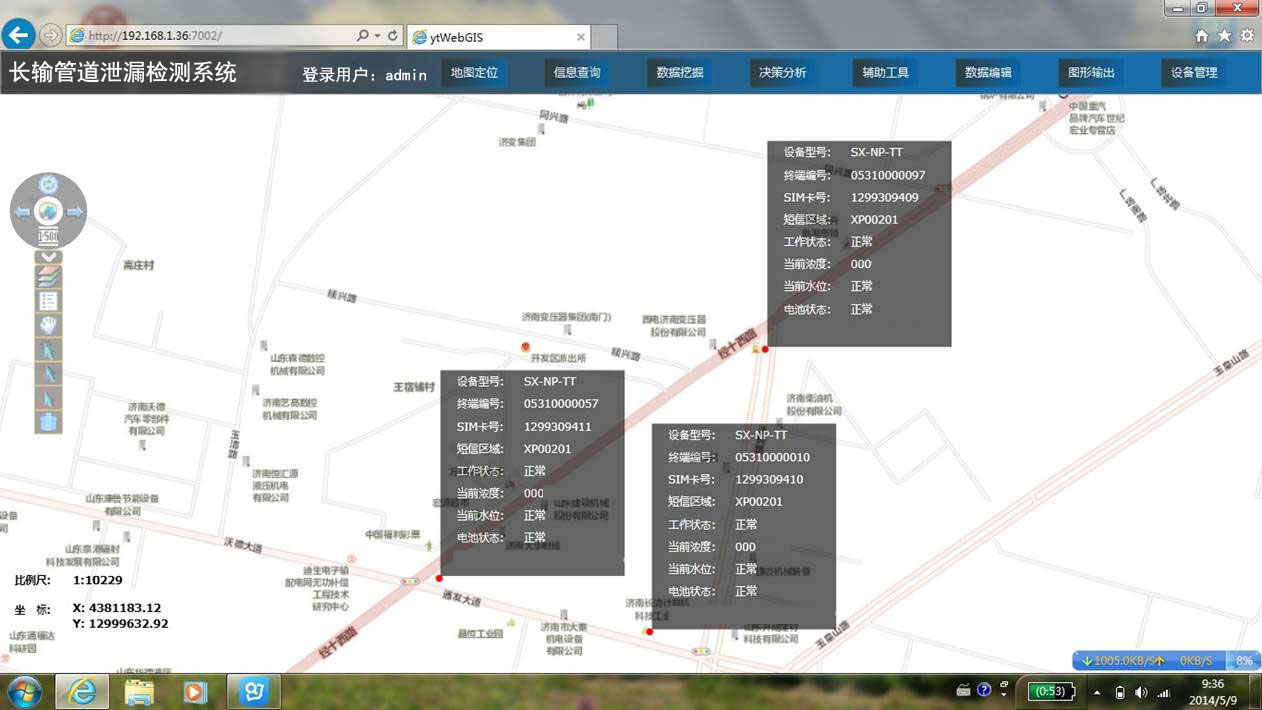1262x710 pixels.
Task: Open a new blank tab beside ytWebGIS
Action: pos(605,37)
